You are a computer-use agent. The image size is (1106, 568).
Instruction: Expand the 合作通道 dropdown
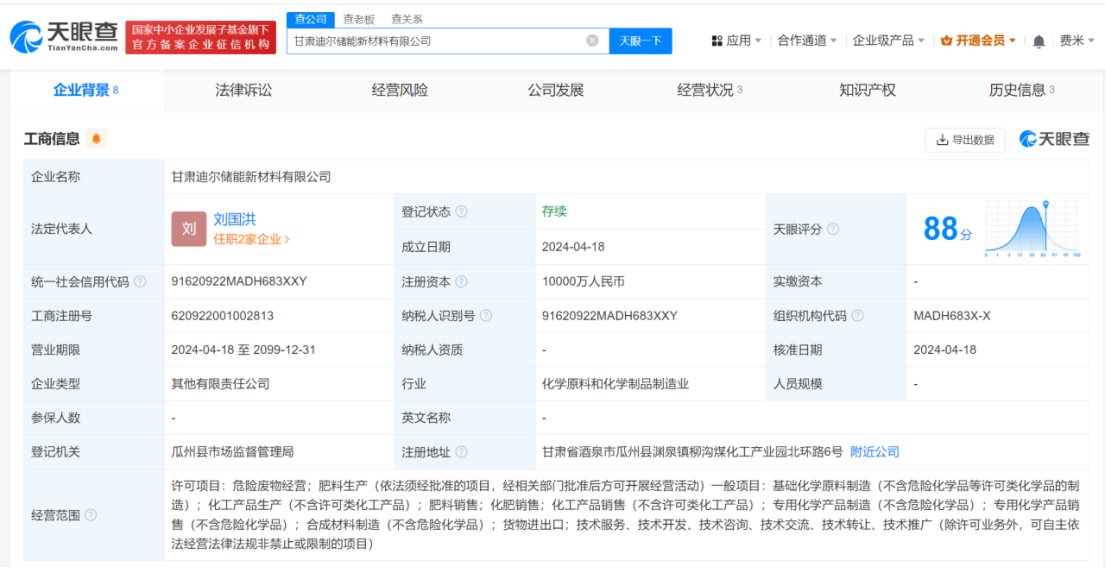808,41
